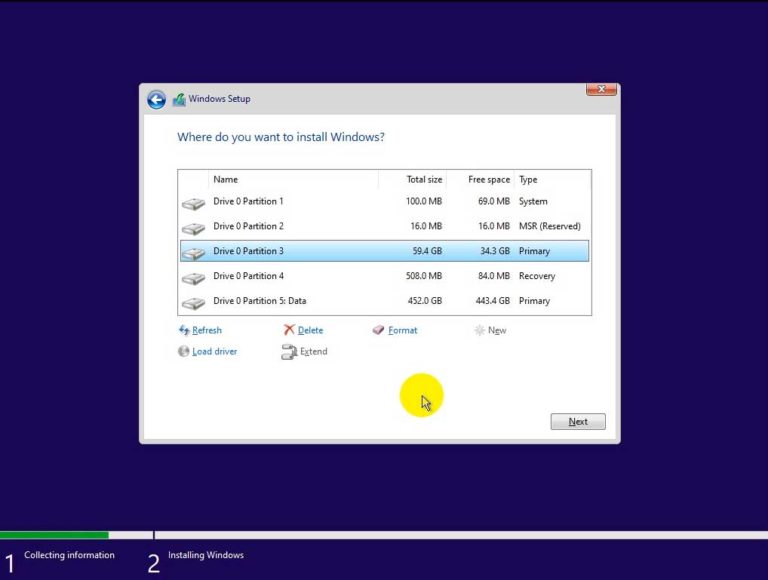Click the 452.0 GB total size cell
Screen dimensions: 768x580
pos(425,301)
